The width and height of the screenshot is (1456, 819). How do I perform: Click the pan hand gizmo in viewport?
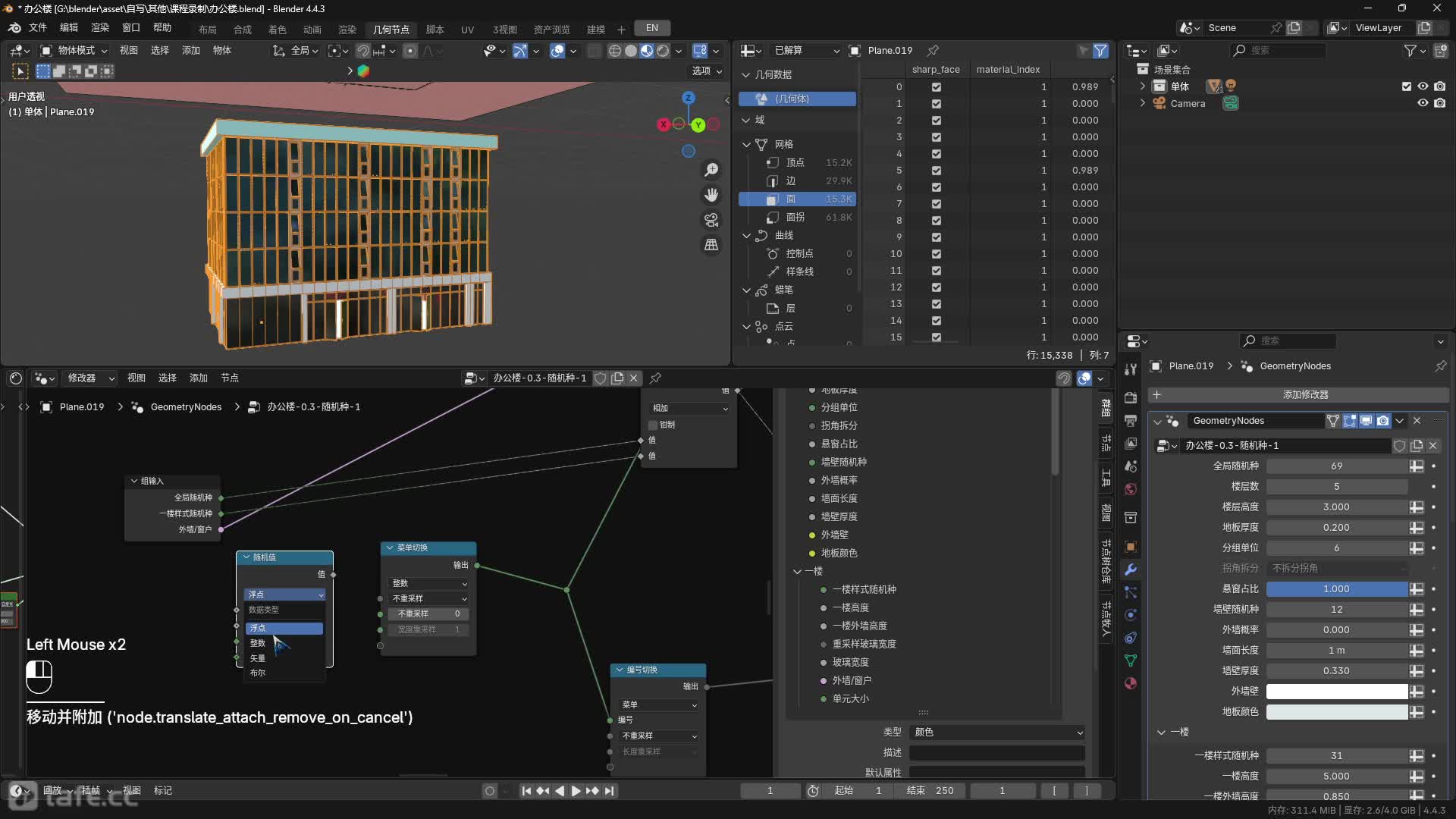(711, 195)
